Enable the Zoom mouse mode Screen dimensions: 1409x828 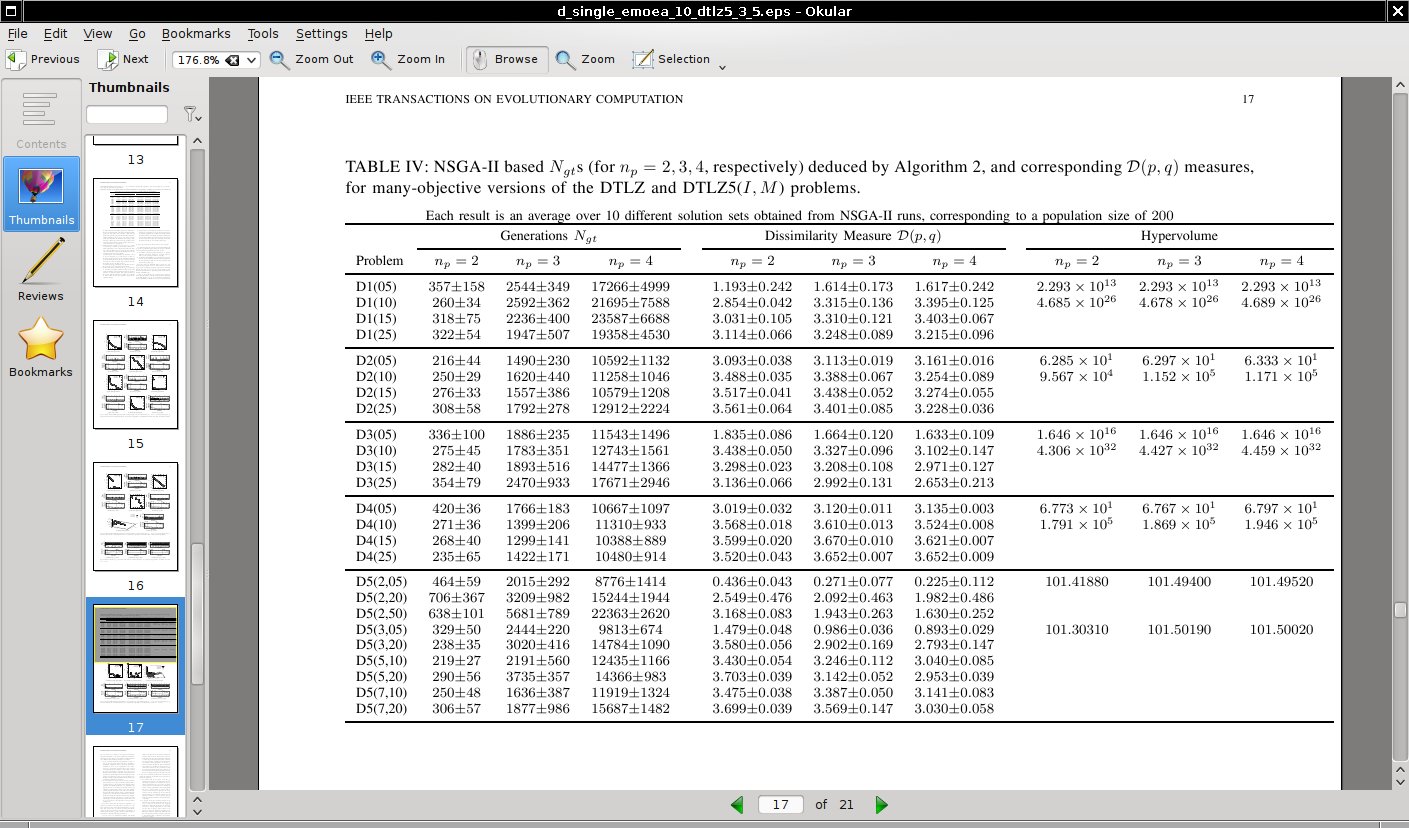586,59
